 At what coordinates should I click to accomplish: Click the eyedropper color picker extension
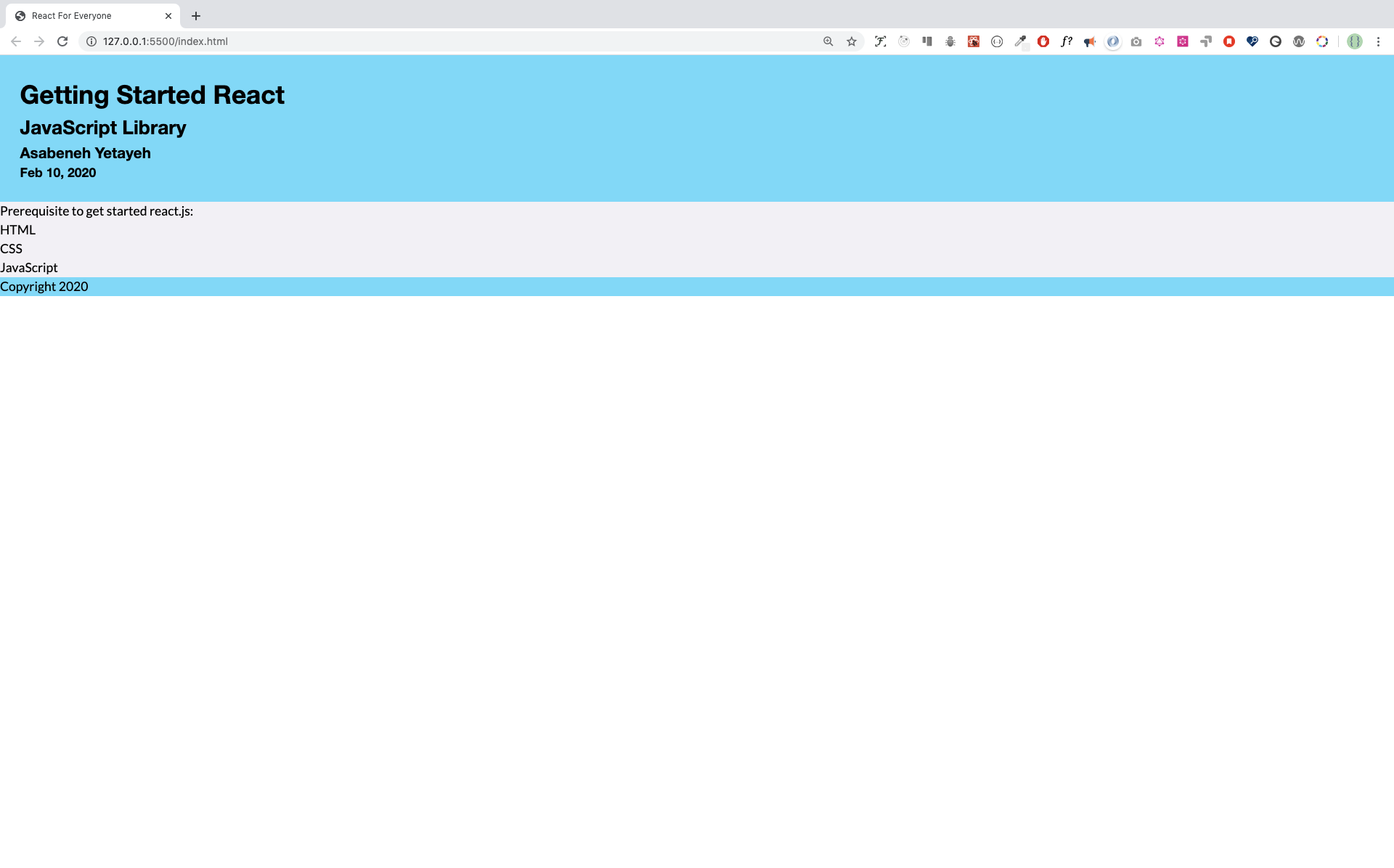[x=1020, y=41]
